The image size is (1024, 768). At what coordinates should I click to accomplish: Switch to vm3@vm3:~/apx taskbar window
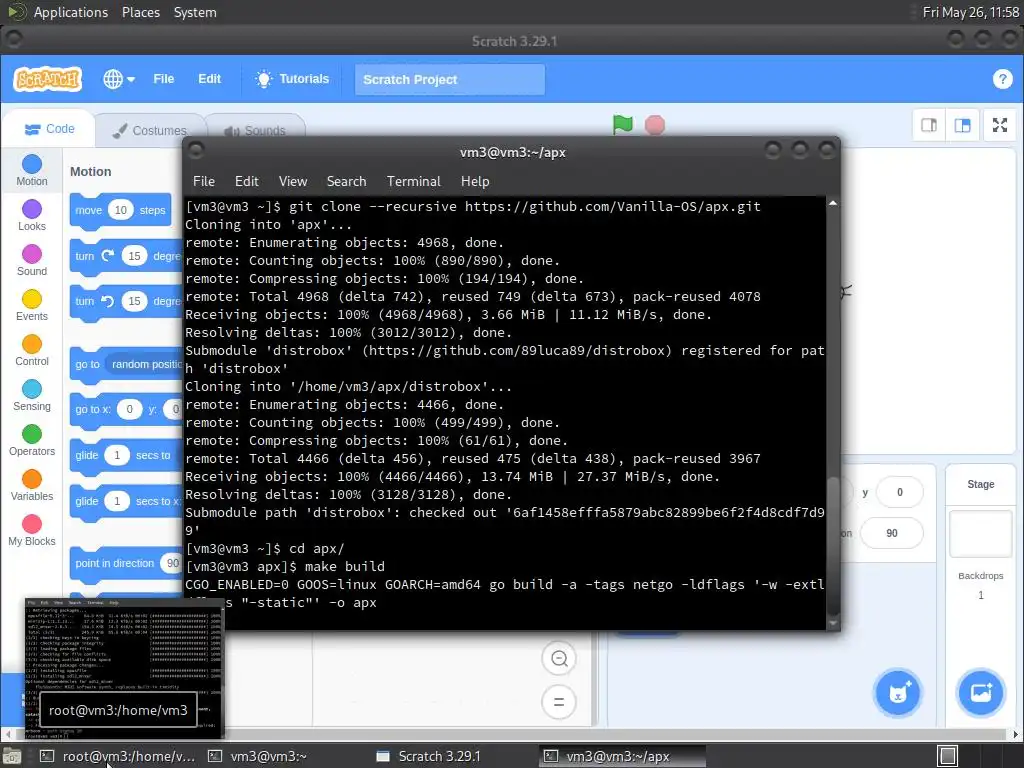pos(622,756)
